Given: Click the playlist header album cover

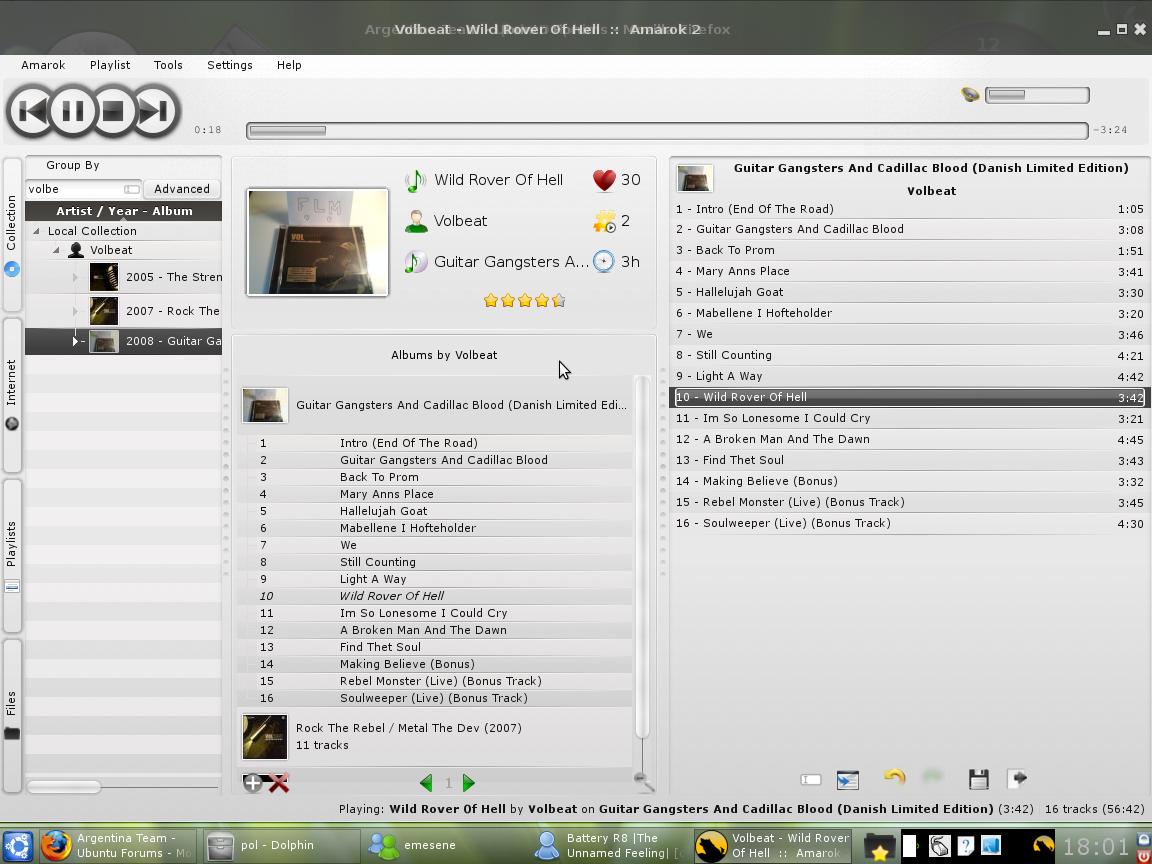Looking at the screenshot, I should pyautogui.click(x=695, y=179).
